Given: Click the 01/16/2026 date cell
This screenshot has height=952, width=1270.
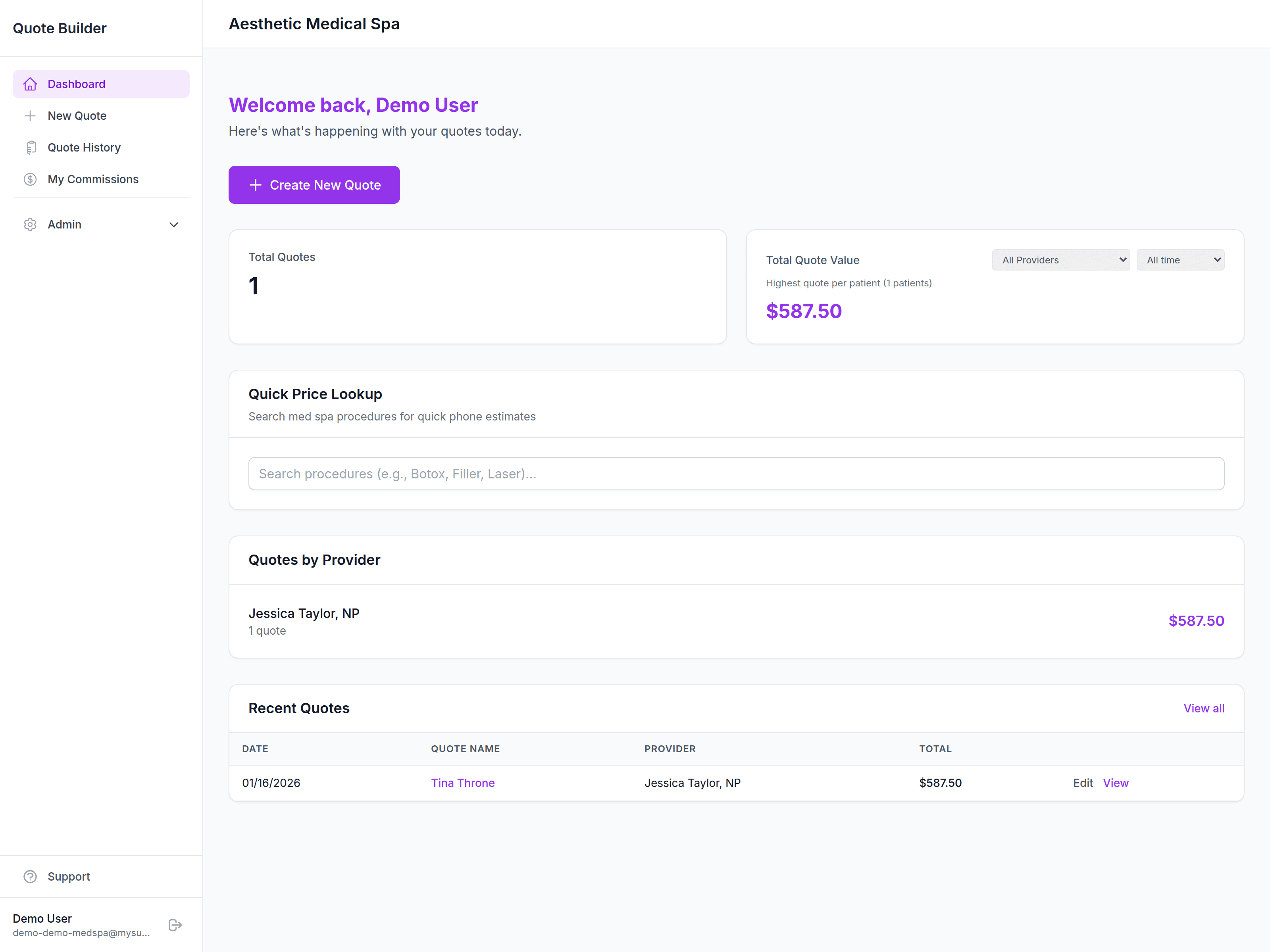Looking at the screenshot, I should pyautogui.click(x=271, y=783).
